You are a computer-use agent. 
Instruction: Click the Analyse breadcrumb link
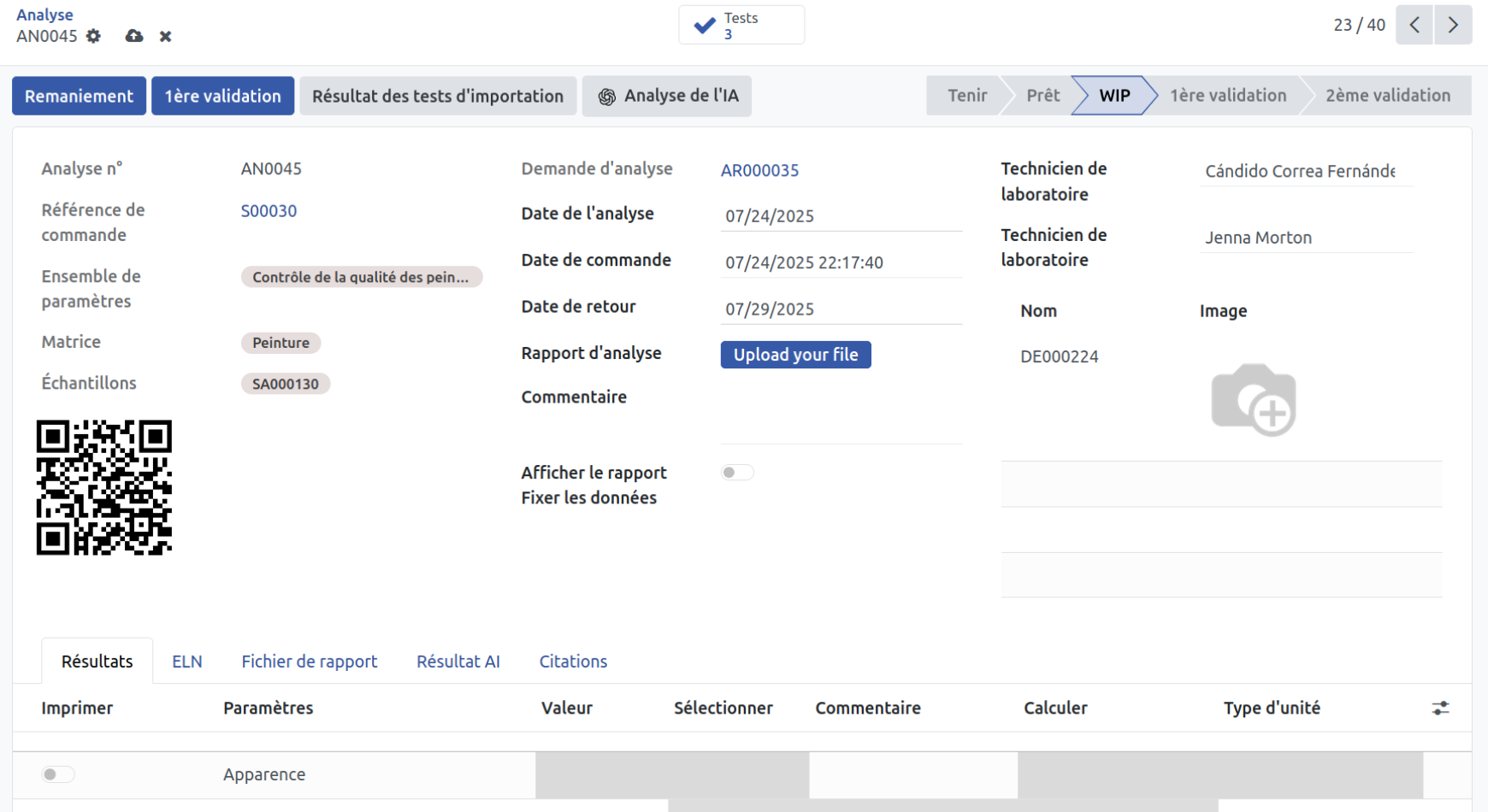(44, 15)
